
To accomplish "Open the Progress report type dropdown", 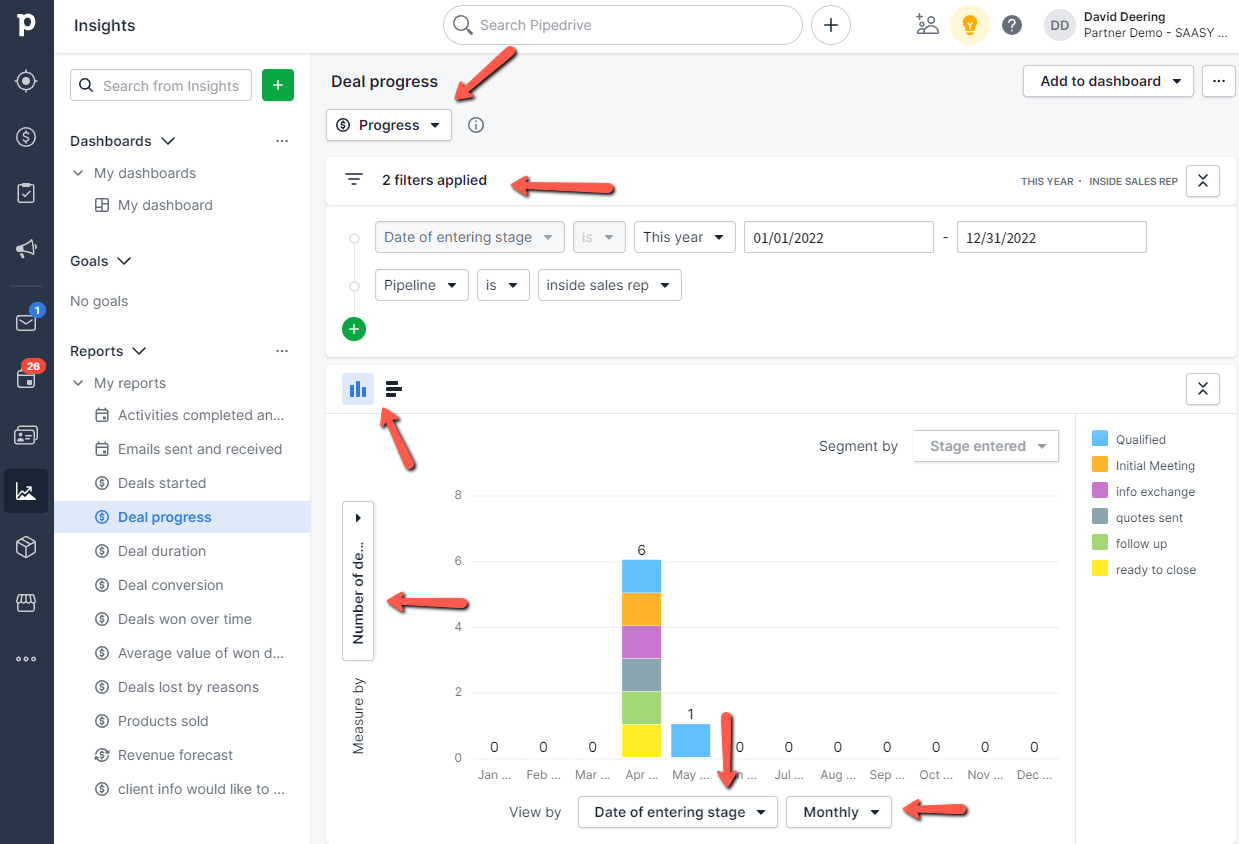I will 389,125.
